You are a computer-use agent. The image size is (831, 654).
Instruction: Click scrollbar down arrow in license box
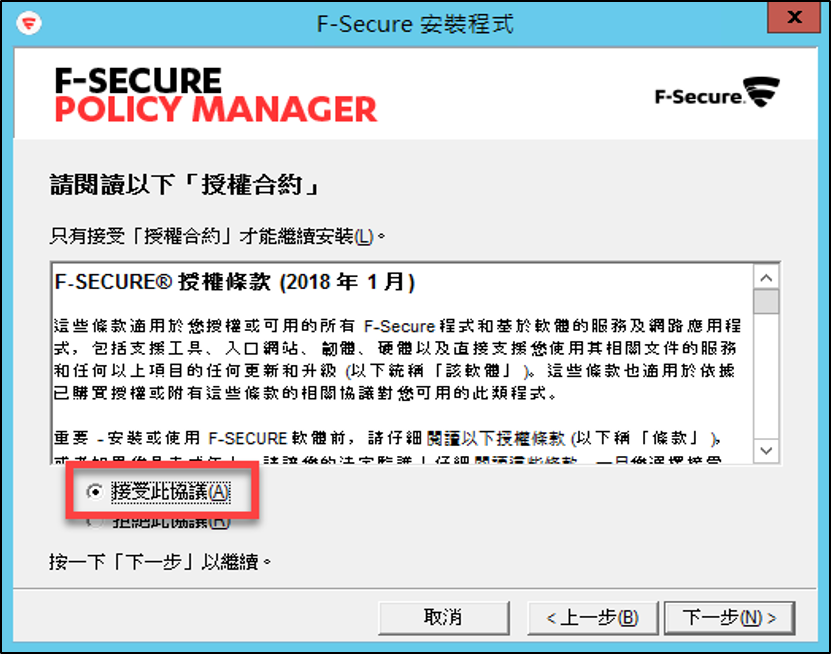pos(766,451)
